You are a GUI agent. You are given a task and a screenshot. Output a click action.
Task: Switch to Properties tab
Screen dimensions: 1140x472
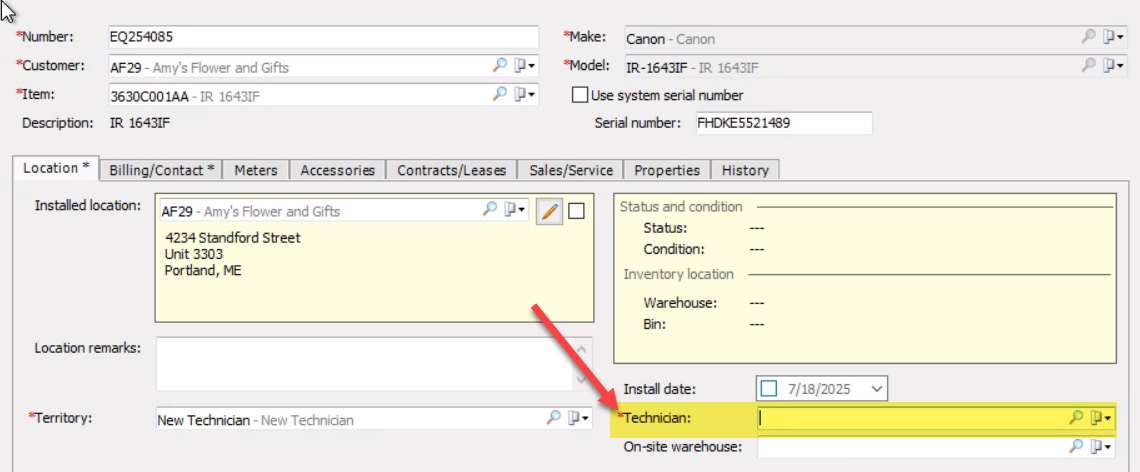pyautogui.click(x=667, y=170)
